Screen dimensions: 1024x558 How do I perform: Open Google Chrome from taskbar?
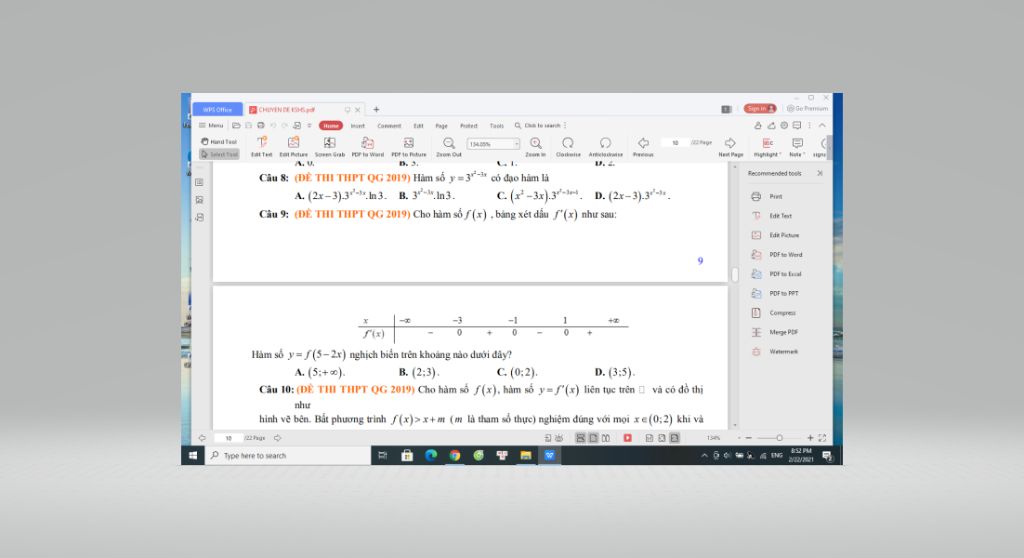pyautogui.click(x=455, y=455)
